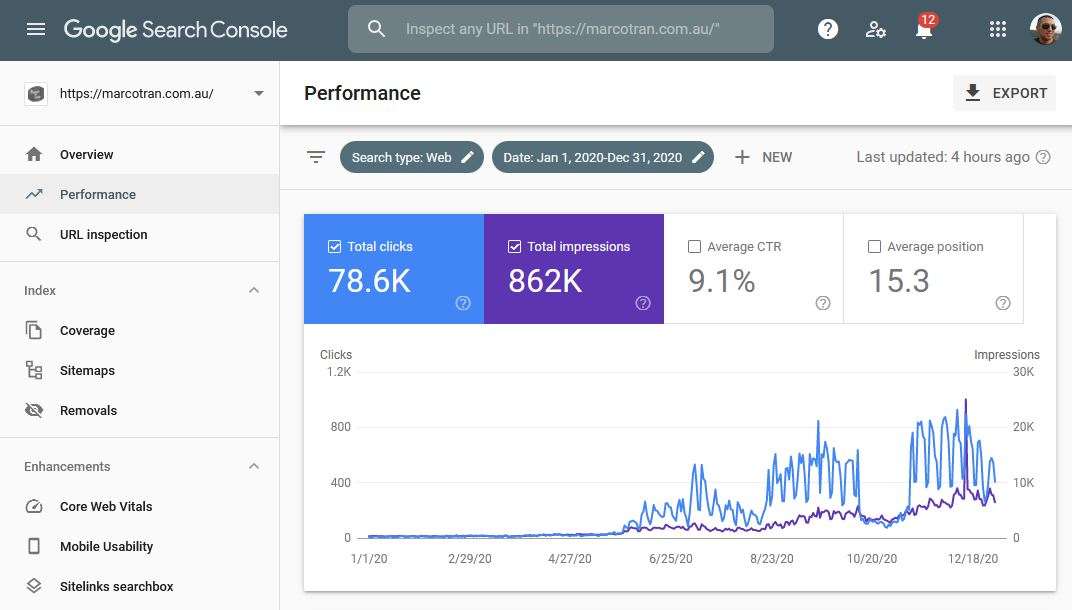Open the property selector dropdown for marcotran.com.au
Screen dimensions: 1072x610
259,93
